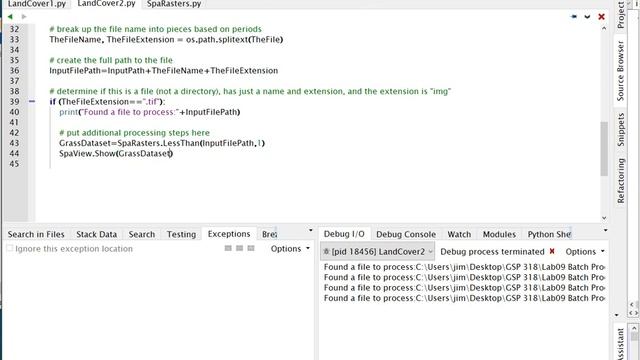
Task: Open left panel tab overflow dropdown
Action: [x=311, y=231]
